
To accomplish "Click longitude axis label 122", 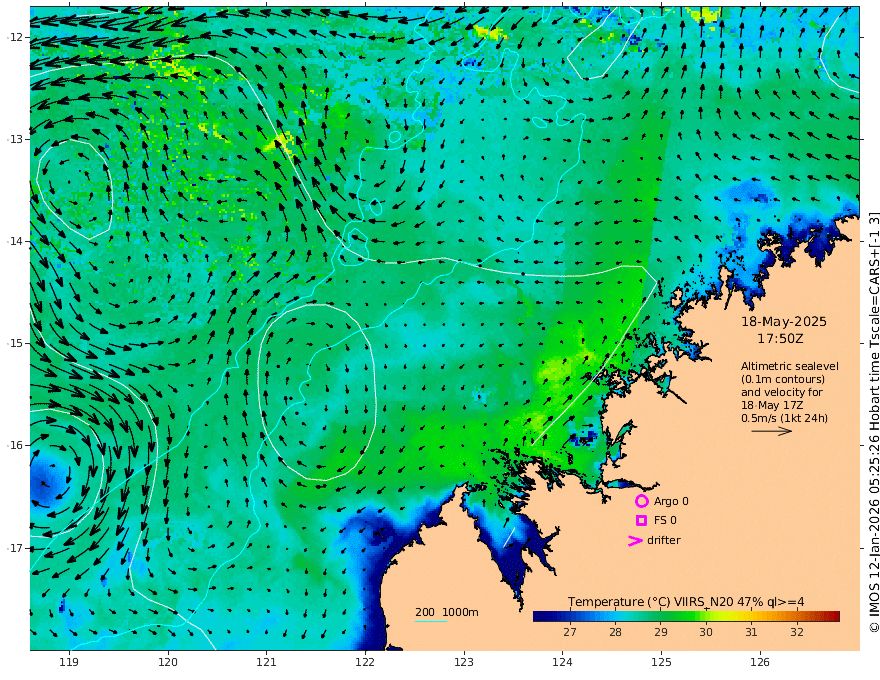I will (x=365, y=662).
